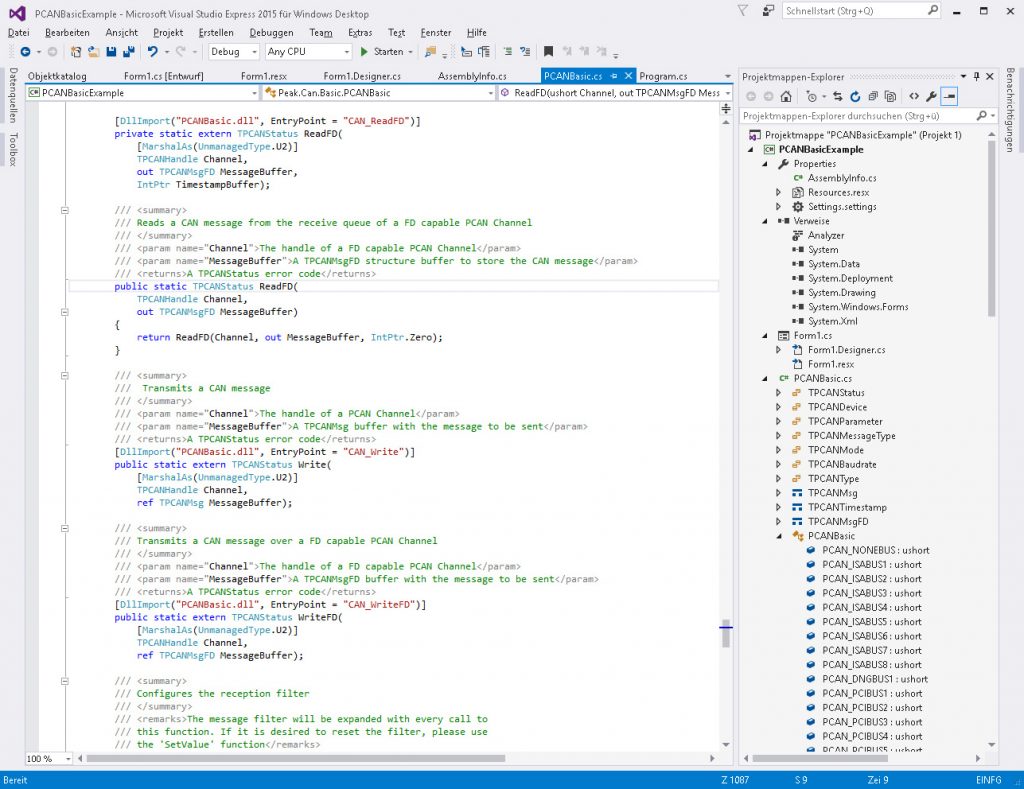This screenshot has height=789, width=1024.
Task: Toggle the preview-selected-items button in Projektmappen-Explorer
Action: (x=949, y=97)
